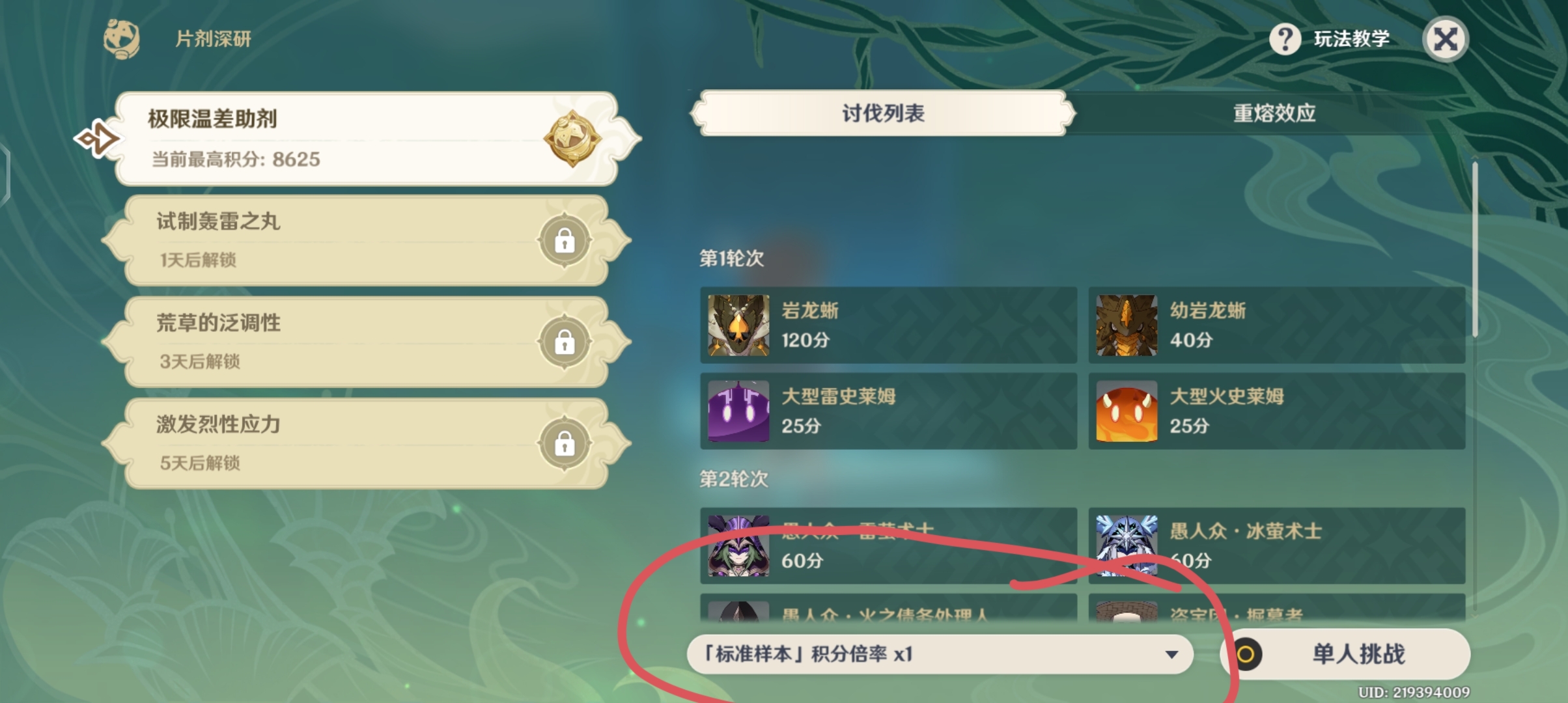Click the lock icon on 激发烈性应力

[565, 444]
